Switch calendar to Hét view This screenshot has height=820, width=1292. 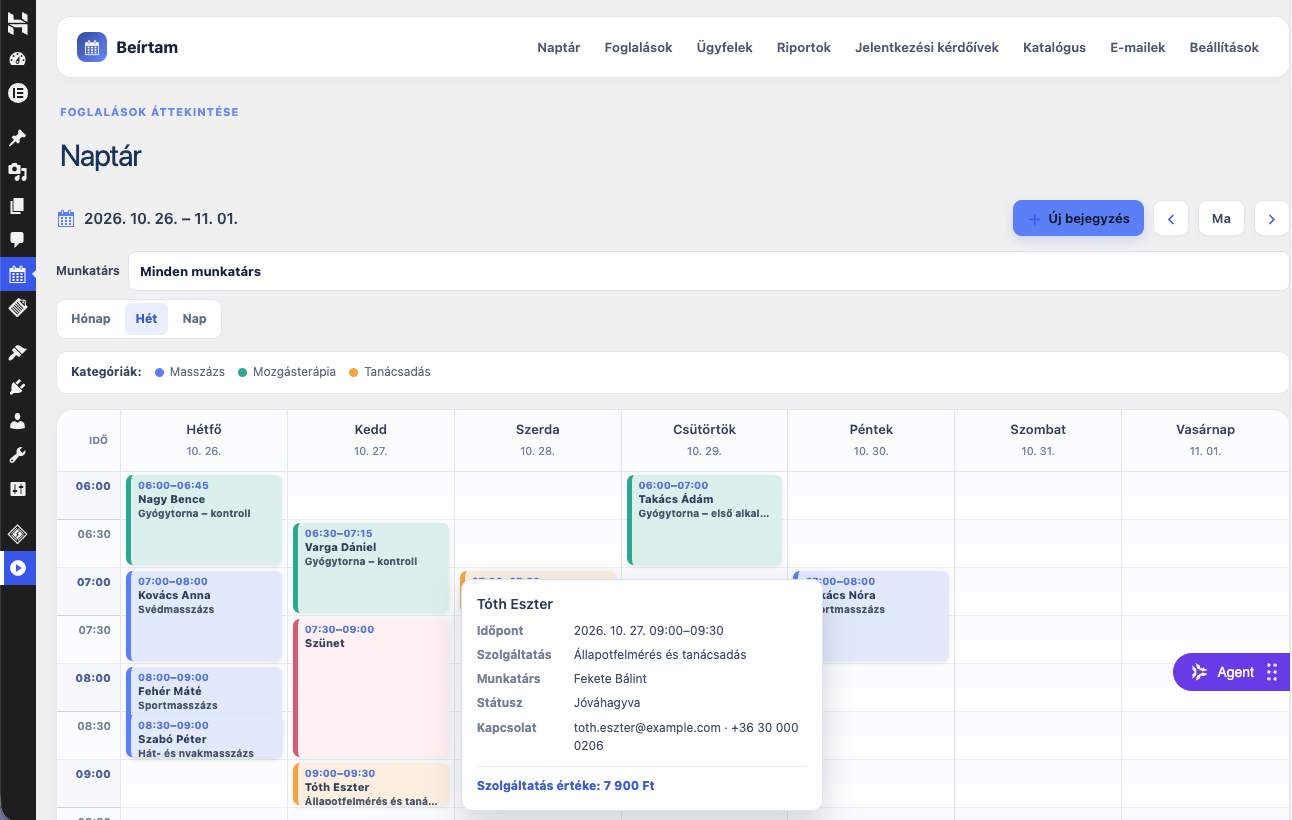146,319
